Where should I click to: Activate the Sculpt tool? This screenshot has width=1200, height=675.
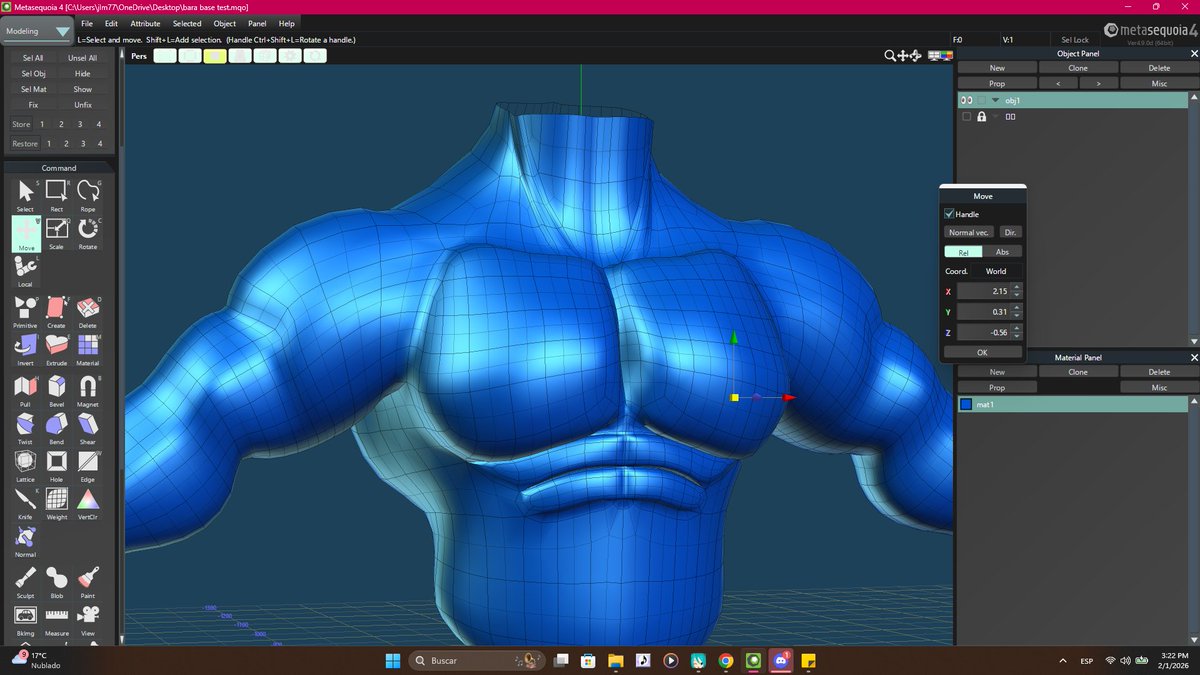pos(26,583)
